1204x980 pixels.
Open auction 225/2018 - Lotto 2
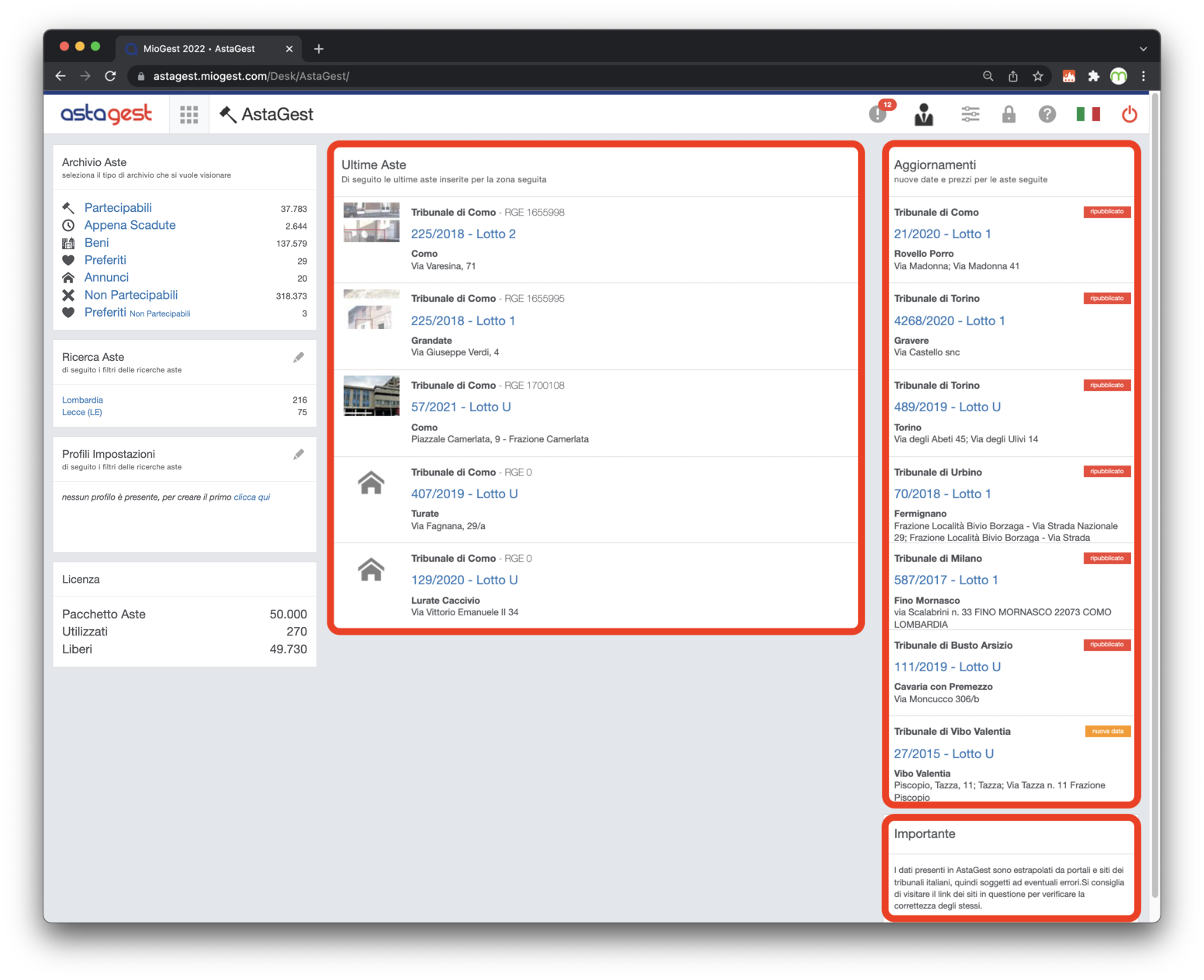coord(463,234)
